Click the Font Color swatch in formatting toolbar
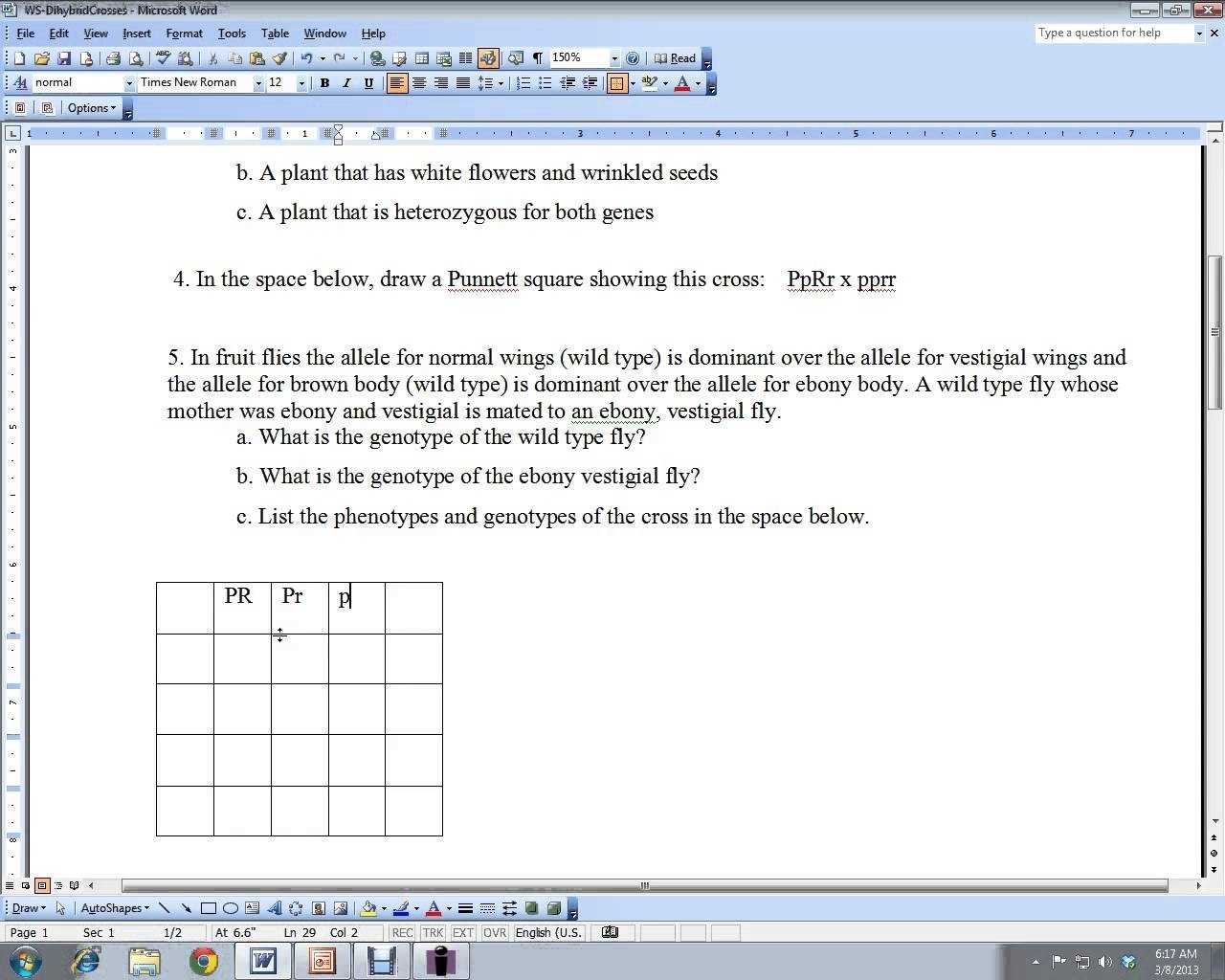The height and width of the screenshot is (980, 1225). click(682, 83)
